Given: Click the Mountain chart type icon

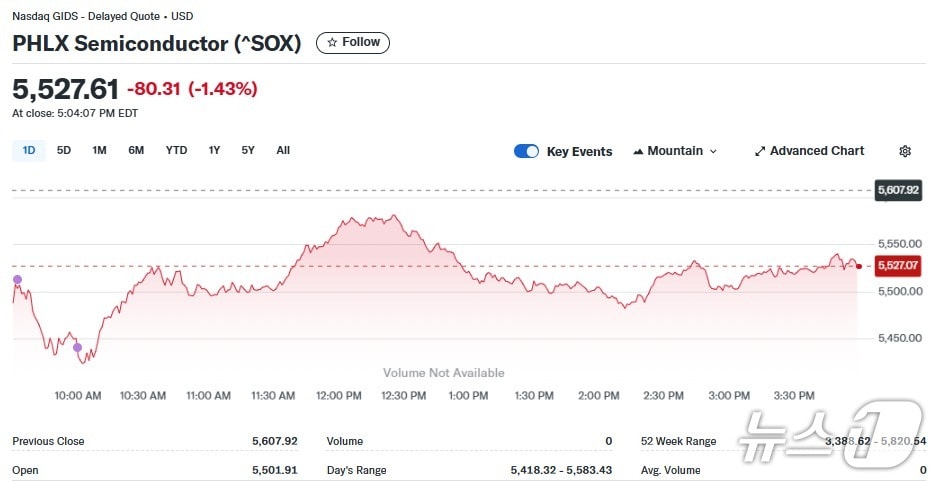Looking at the screenshot, I should [638, 151].
